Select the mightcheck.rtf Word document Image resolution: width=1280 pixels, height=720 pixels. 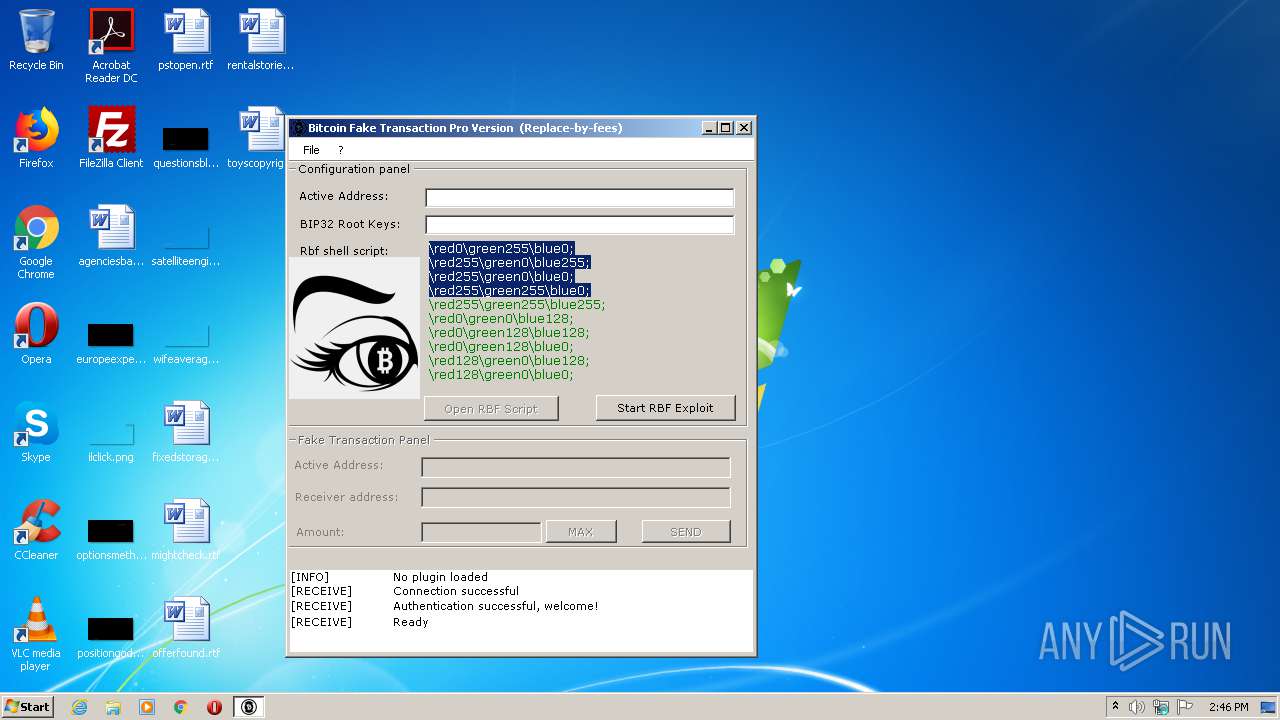pos(186,530)
